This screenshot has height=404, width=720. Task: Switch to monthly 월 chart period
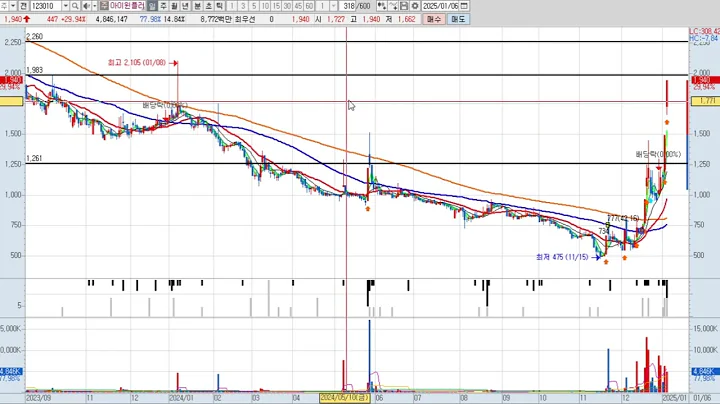[x=174, y=6]
